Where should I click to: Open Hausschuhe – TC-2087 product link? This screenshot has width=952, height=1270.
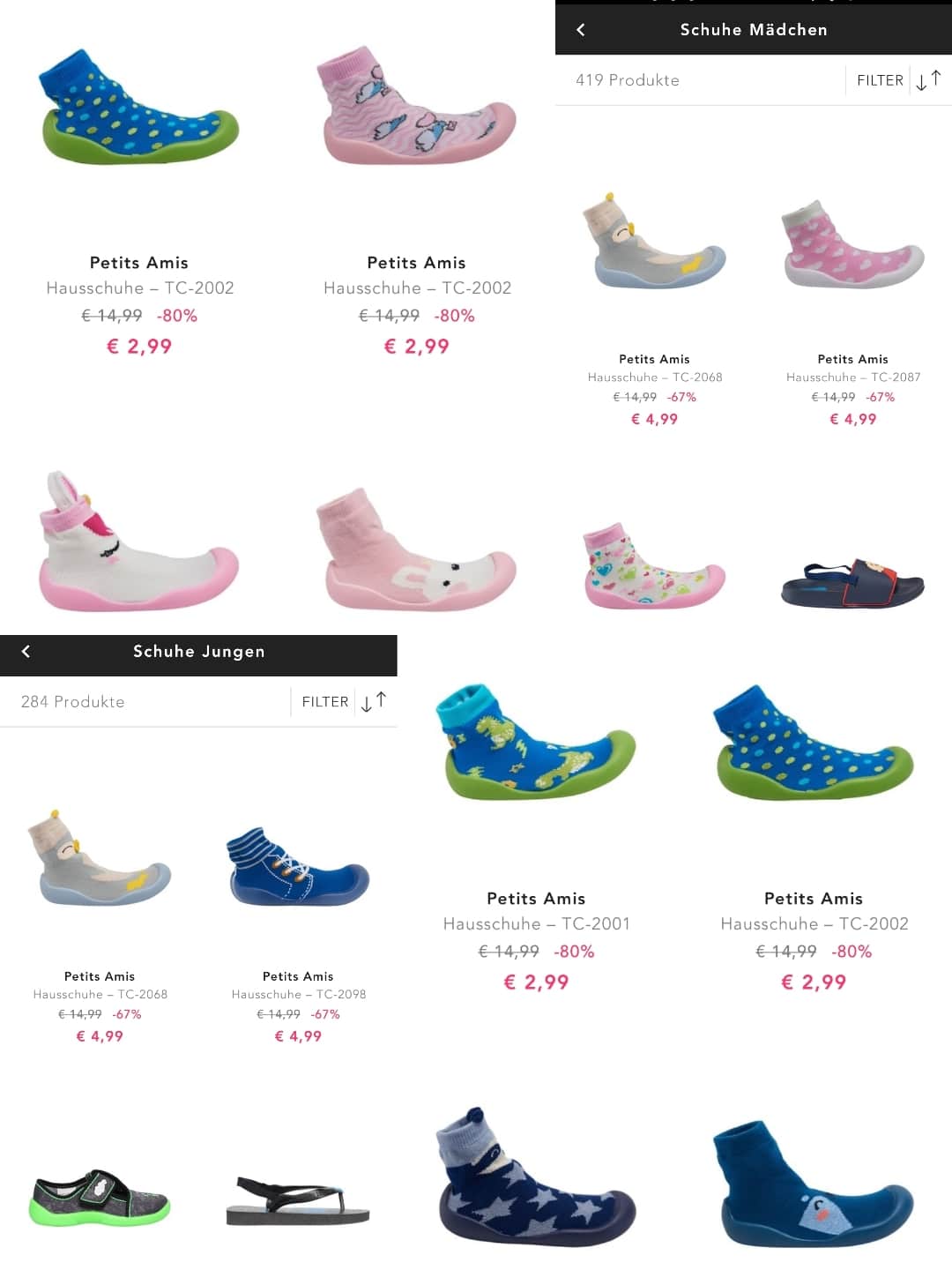pos(852,377)
